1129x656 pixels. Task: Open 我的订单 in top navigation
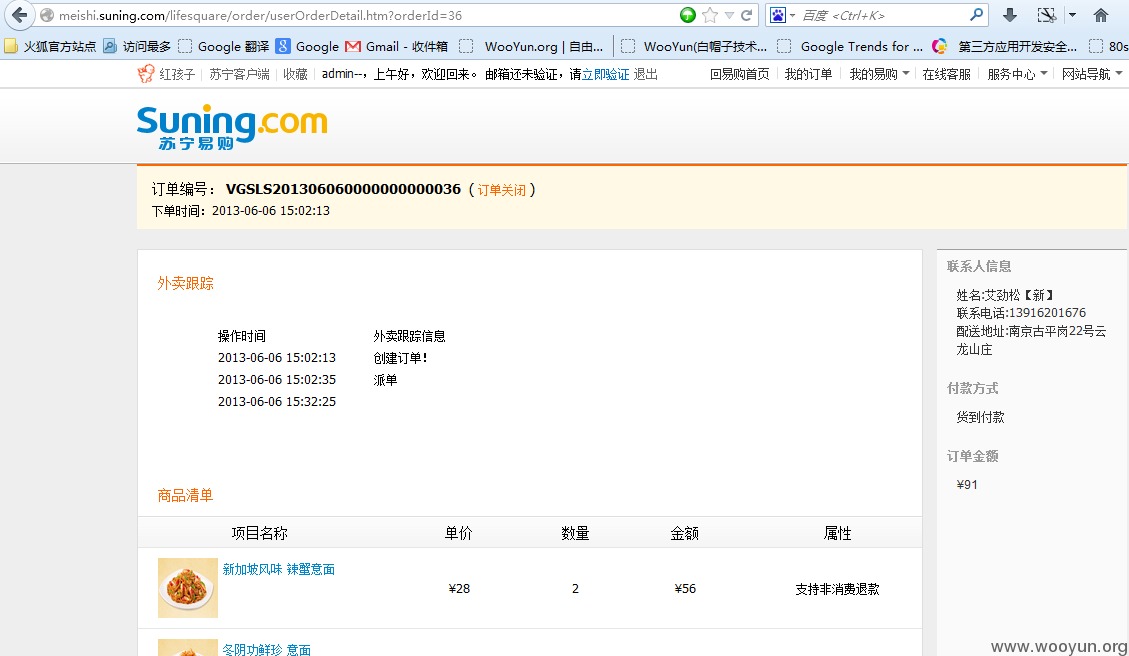click(808, 74)
